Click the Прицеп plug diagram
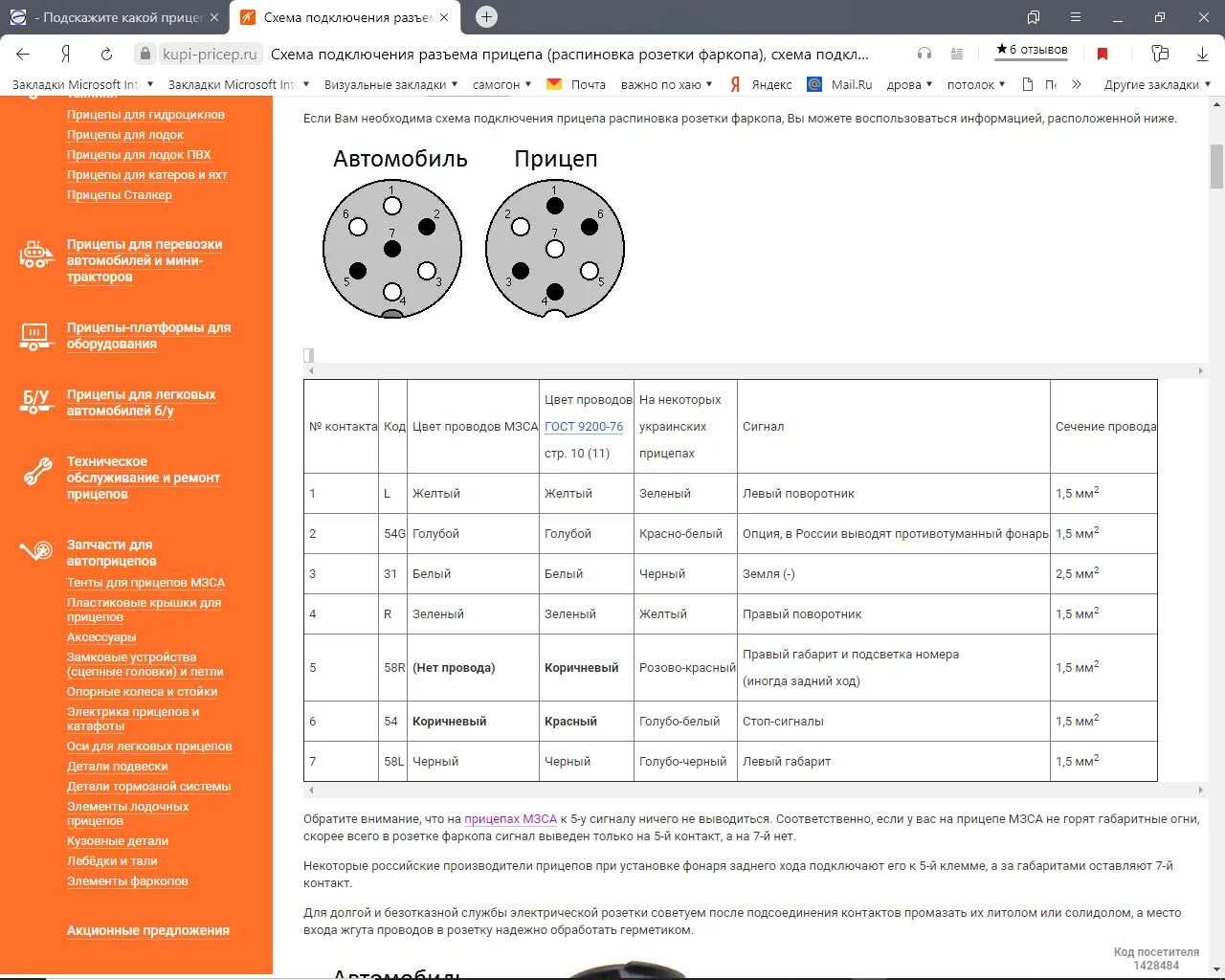Screen dimensions: 1225x980 [555, 249]
